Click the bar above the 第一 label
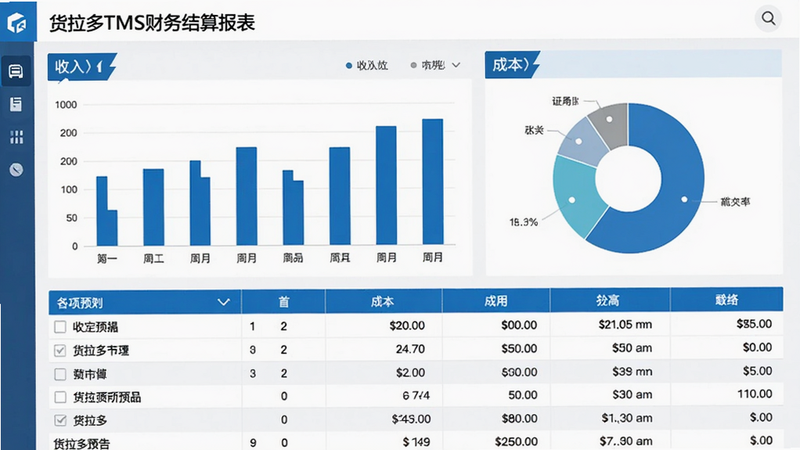Viewport: 800px width, 450px height. (107, 211)
